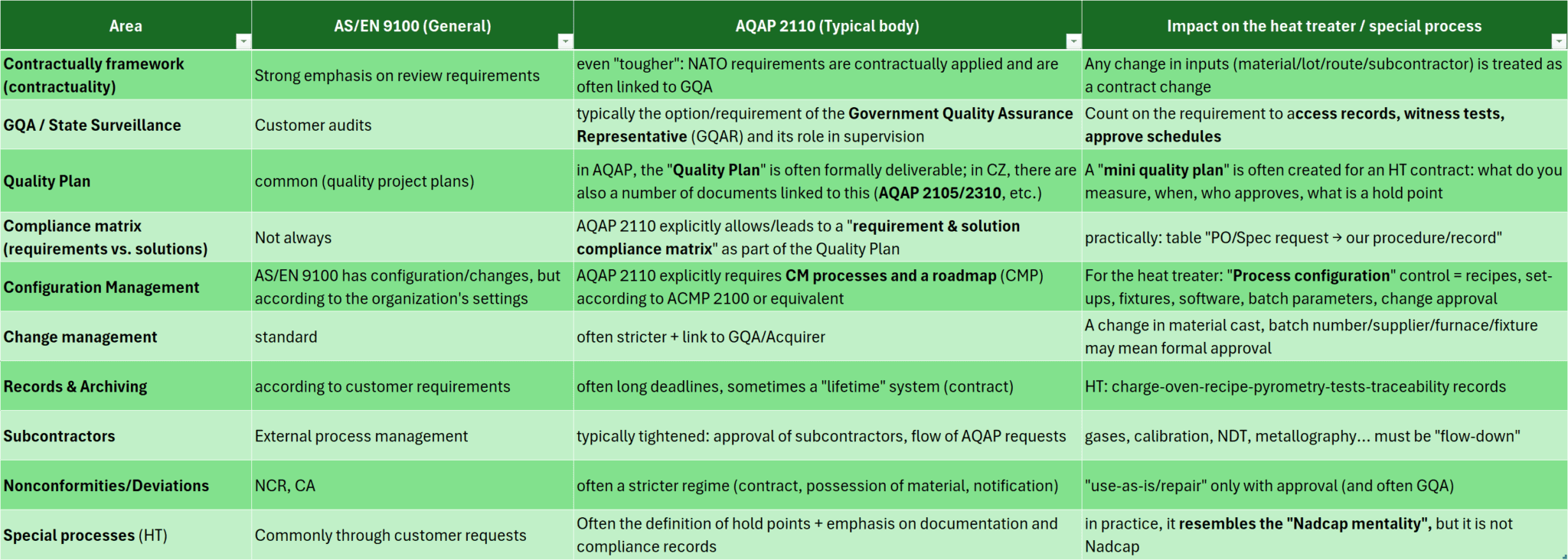Click the 'standard' cell
Image resolution: width=1568 pixels, height=560 pixels.
(413, 337)
